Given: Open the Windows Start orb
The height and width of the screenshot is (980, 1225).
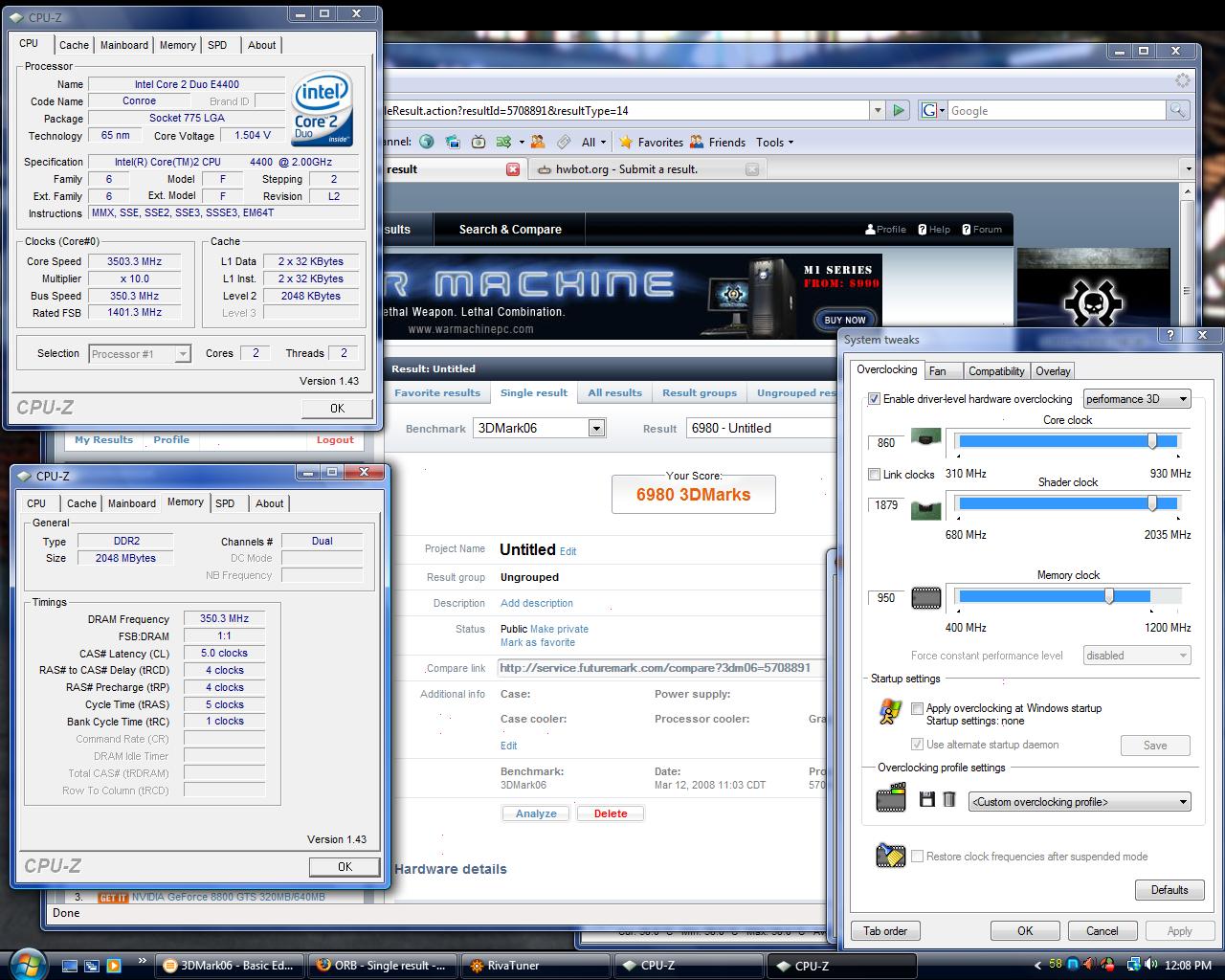Looking at the screenshot, I should pyautogui.click(x=28, y=963).
